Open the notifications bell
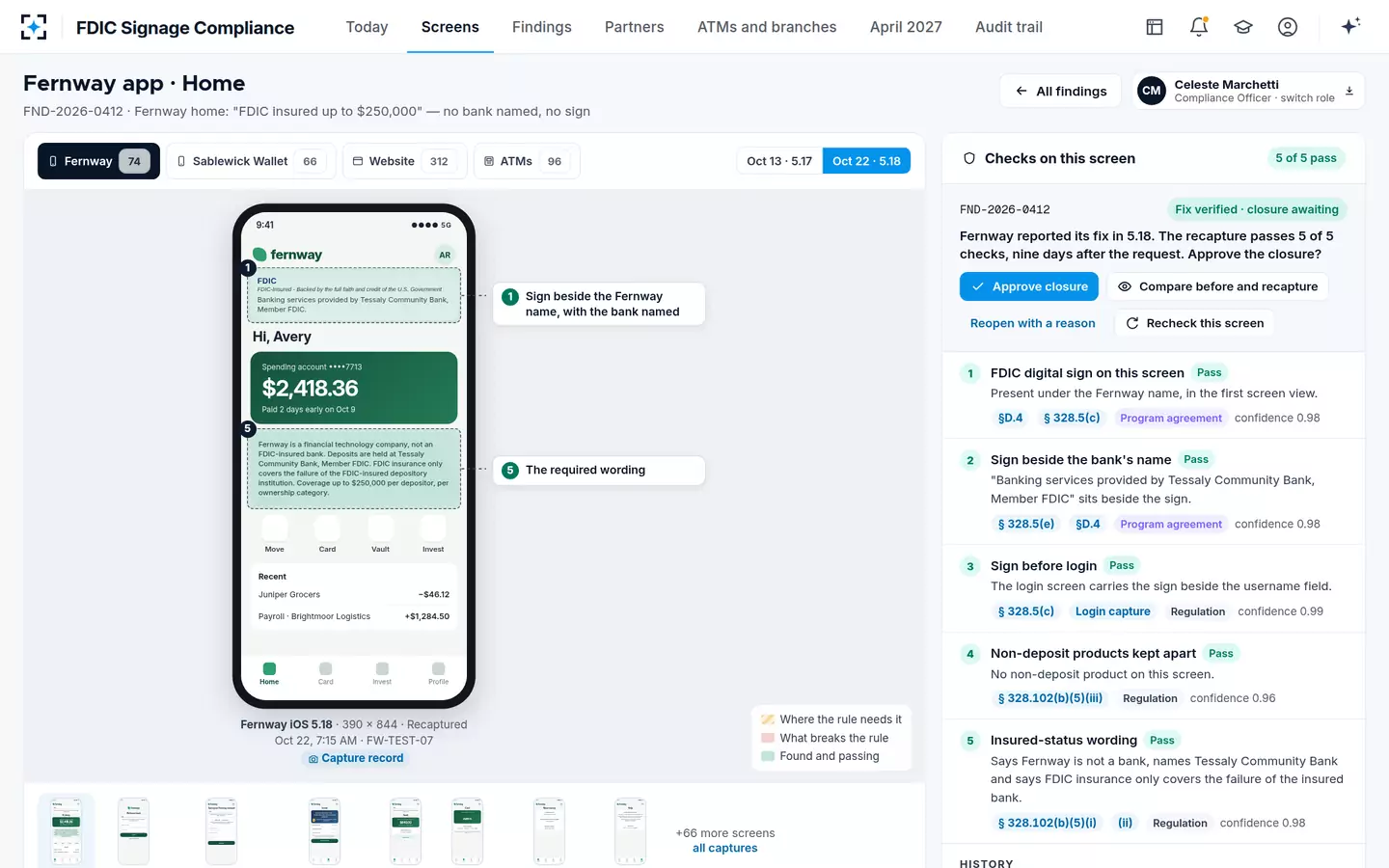This screenshot has height=868, width=1389. tap(1199, 27)
